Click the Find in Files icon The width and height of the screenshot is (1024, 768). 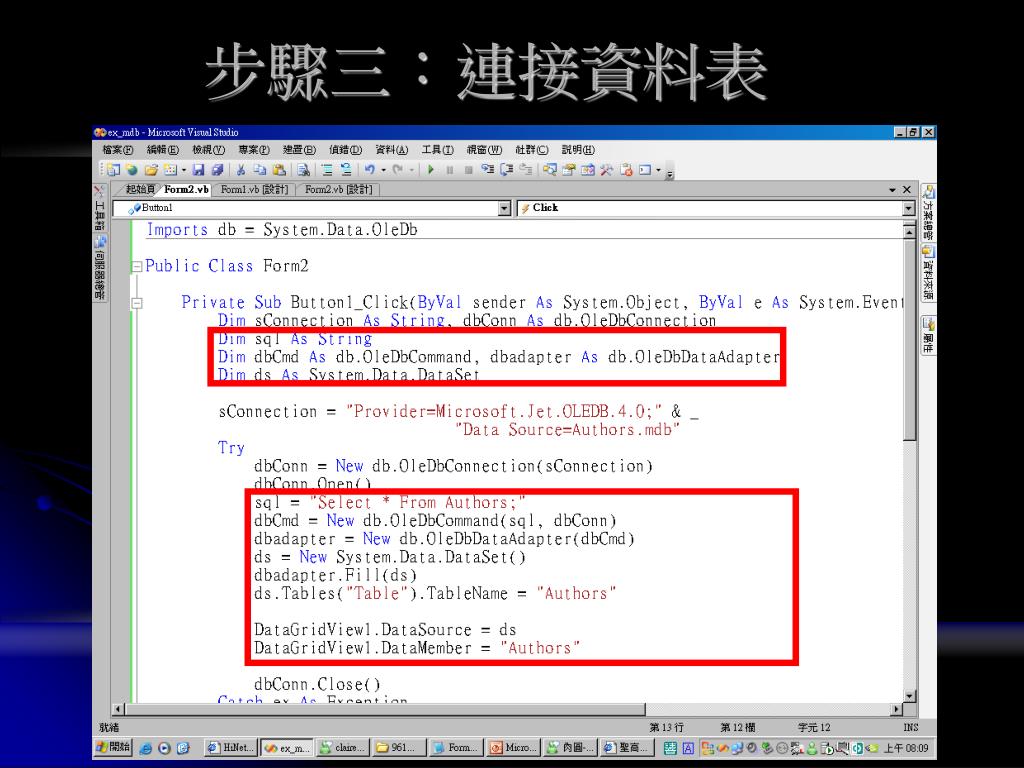[303, 170]
